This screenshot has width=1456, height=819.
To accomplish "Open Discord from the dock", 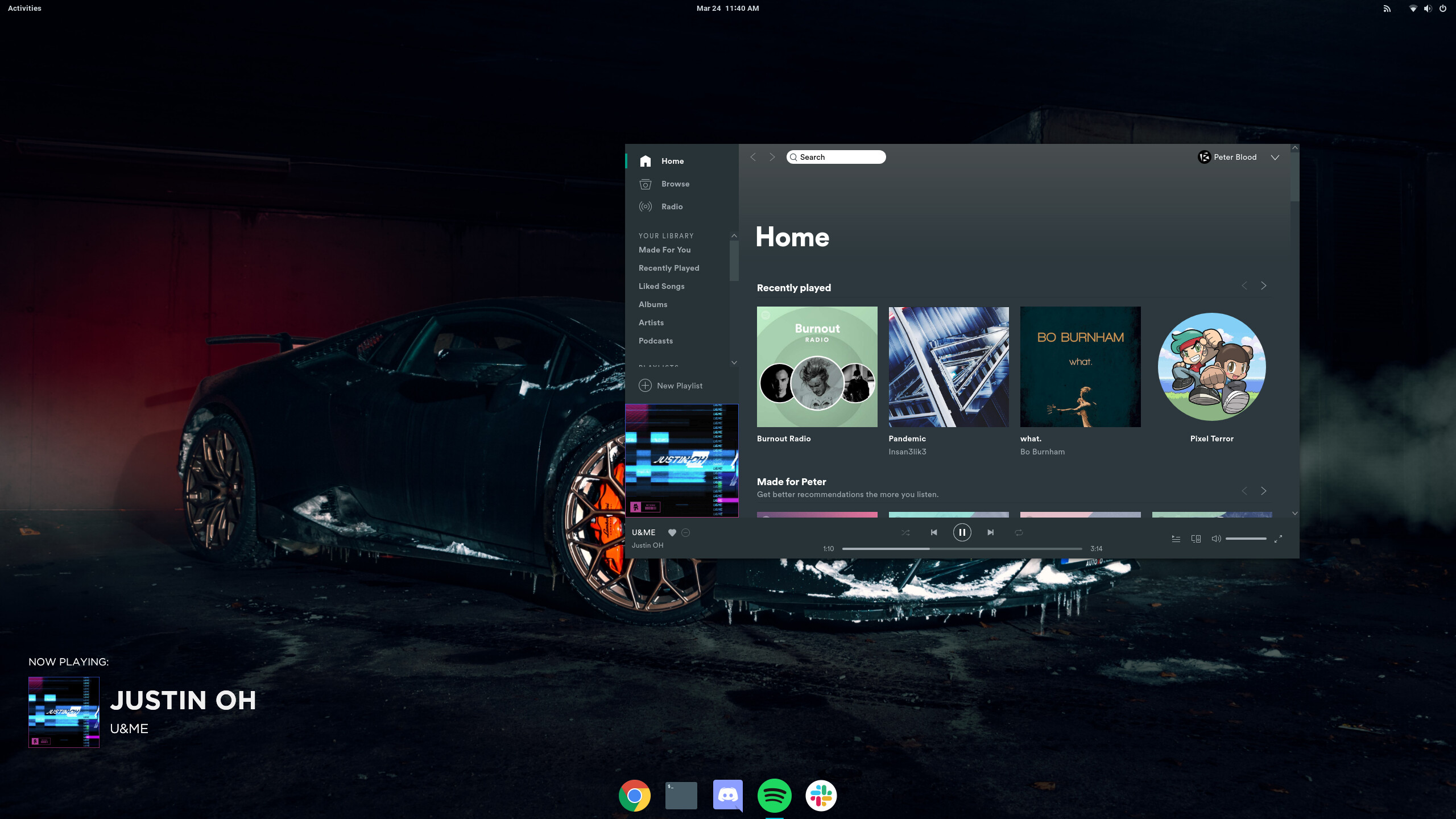I will pos(727,795).
